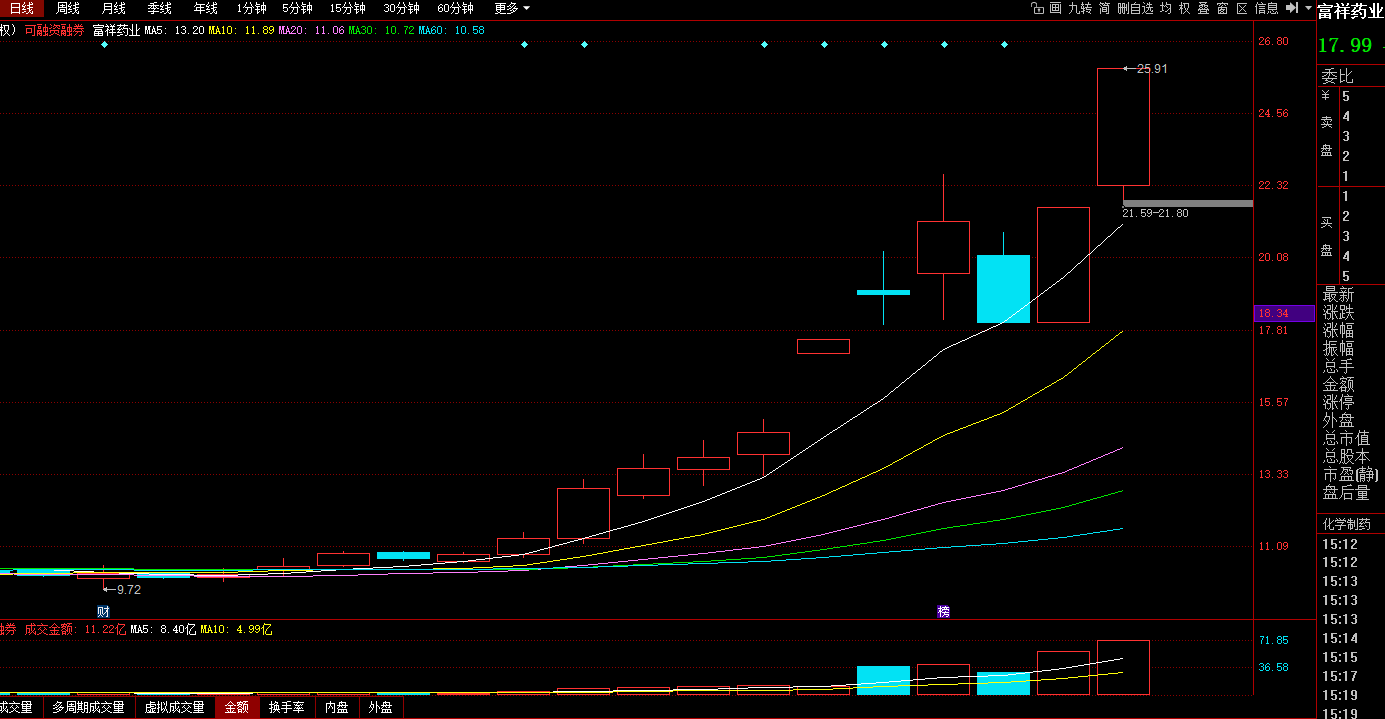Click the 15:17 tick time entry
This screenshot has width=1385, height=719.
click(x=1340, y=676)
